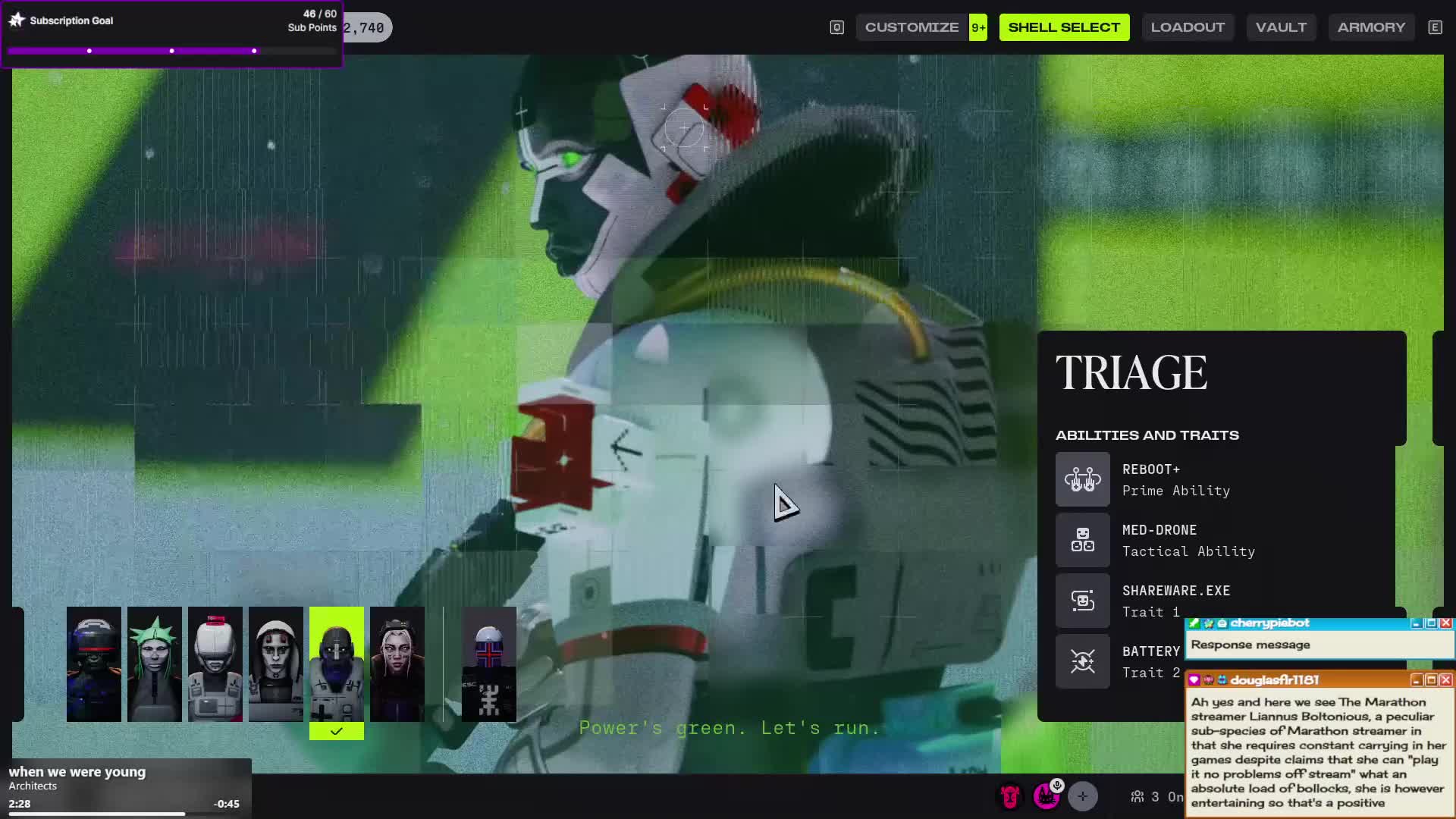Minimize the douglasflr1181 chat window
Viewport: 1456px width, 819px height.
[1416, 680]
